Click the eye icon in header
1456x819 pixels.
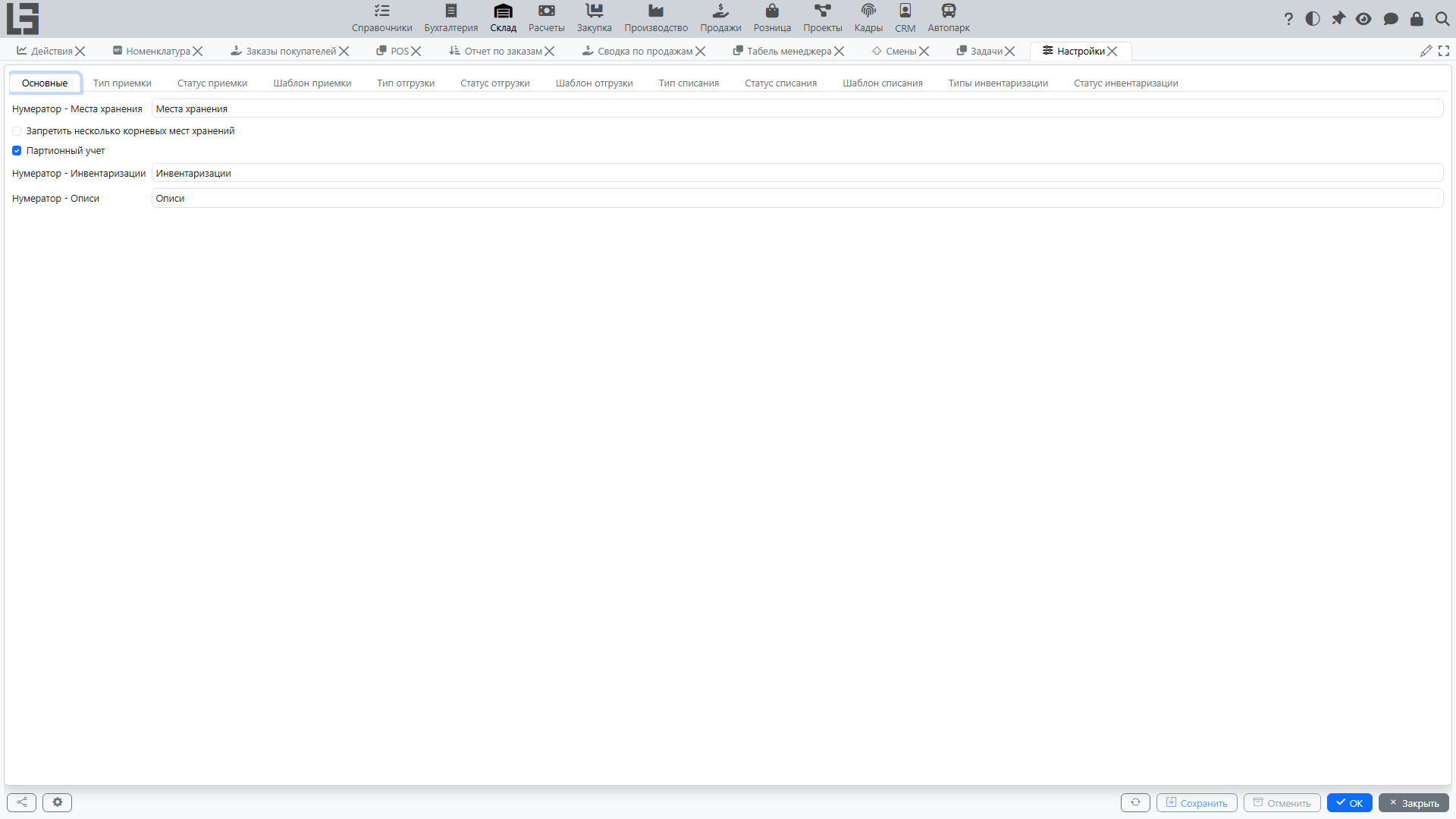pos(1363,19)
